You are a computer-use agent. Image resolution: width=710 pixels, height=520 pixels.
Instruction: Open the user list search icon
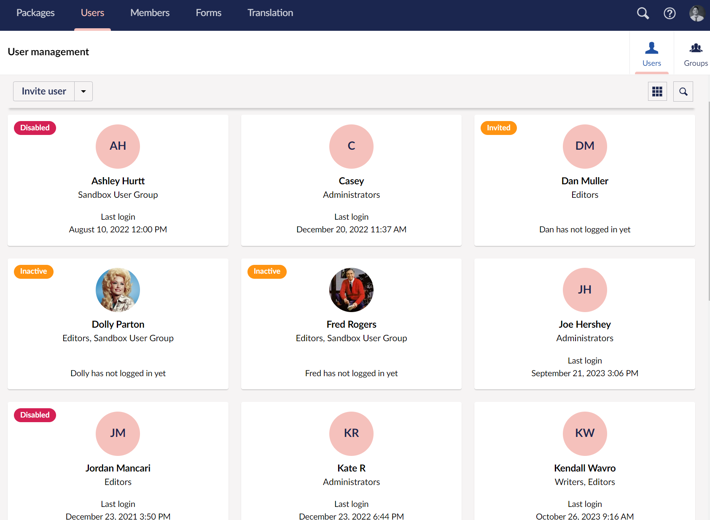pos(684,91)
